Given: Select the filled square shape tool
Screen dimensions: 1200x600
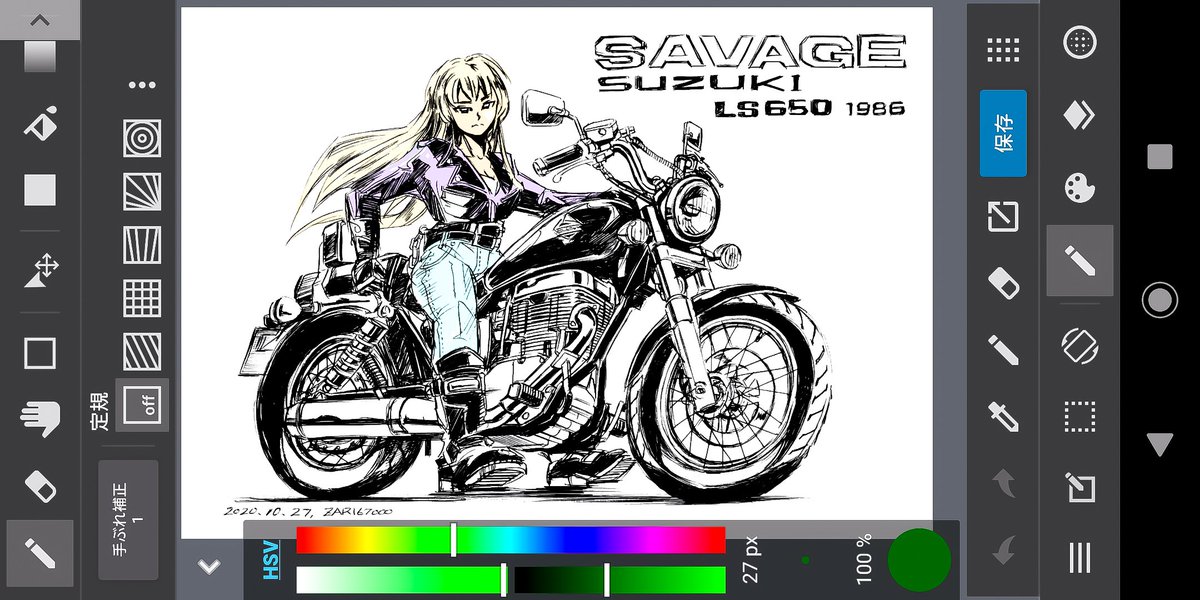Looking at the screenshot, I should 40,190.
